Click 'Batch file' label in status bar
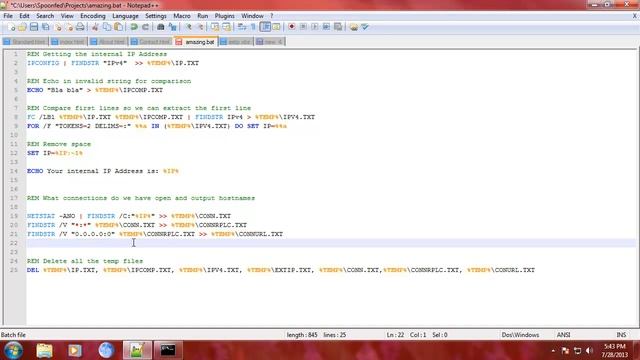The height and width of the screenshot is (360, 640). coord(13,335)
